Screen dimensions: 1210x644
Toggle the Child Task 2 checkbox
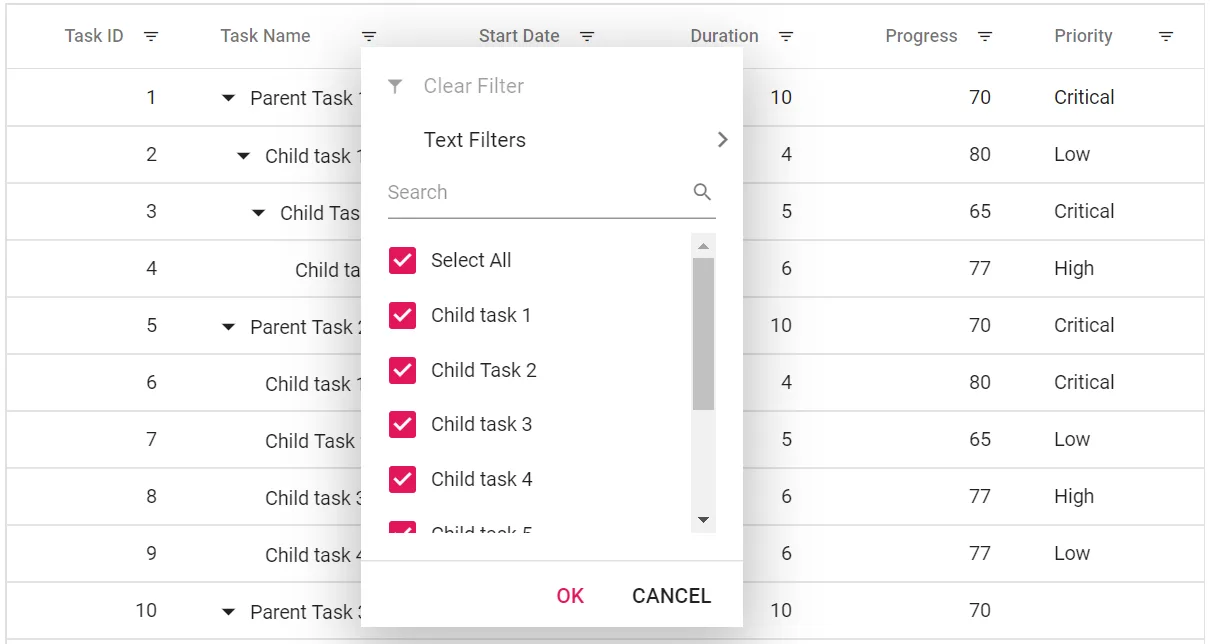coord(402,370)
